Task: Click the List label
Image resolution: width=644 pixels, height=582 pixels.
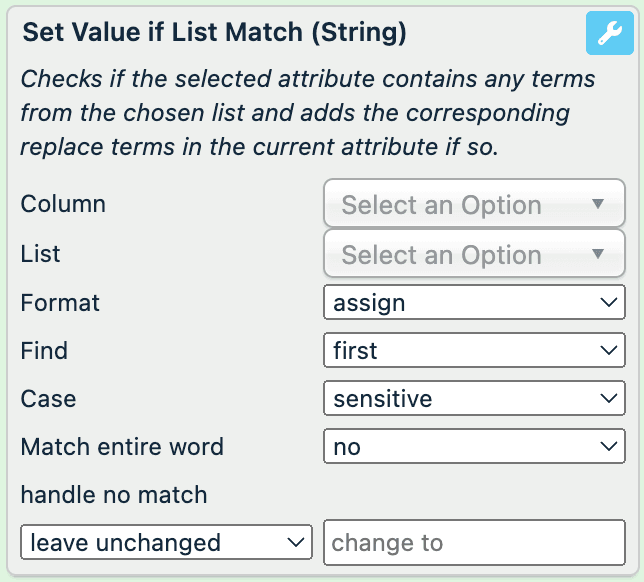Action: 41,254
